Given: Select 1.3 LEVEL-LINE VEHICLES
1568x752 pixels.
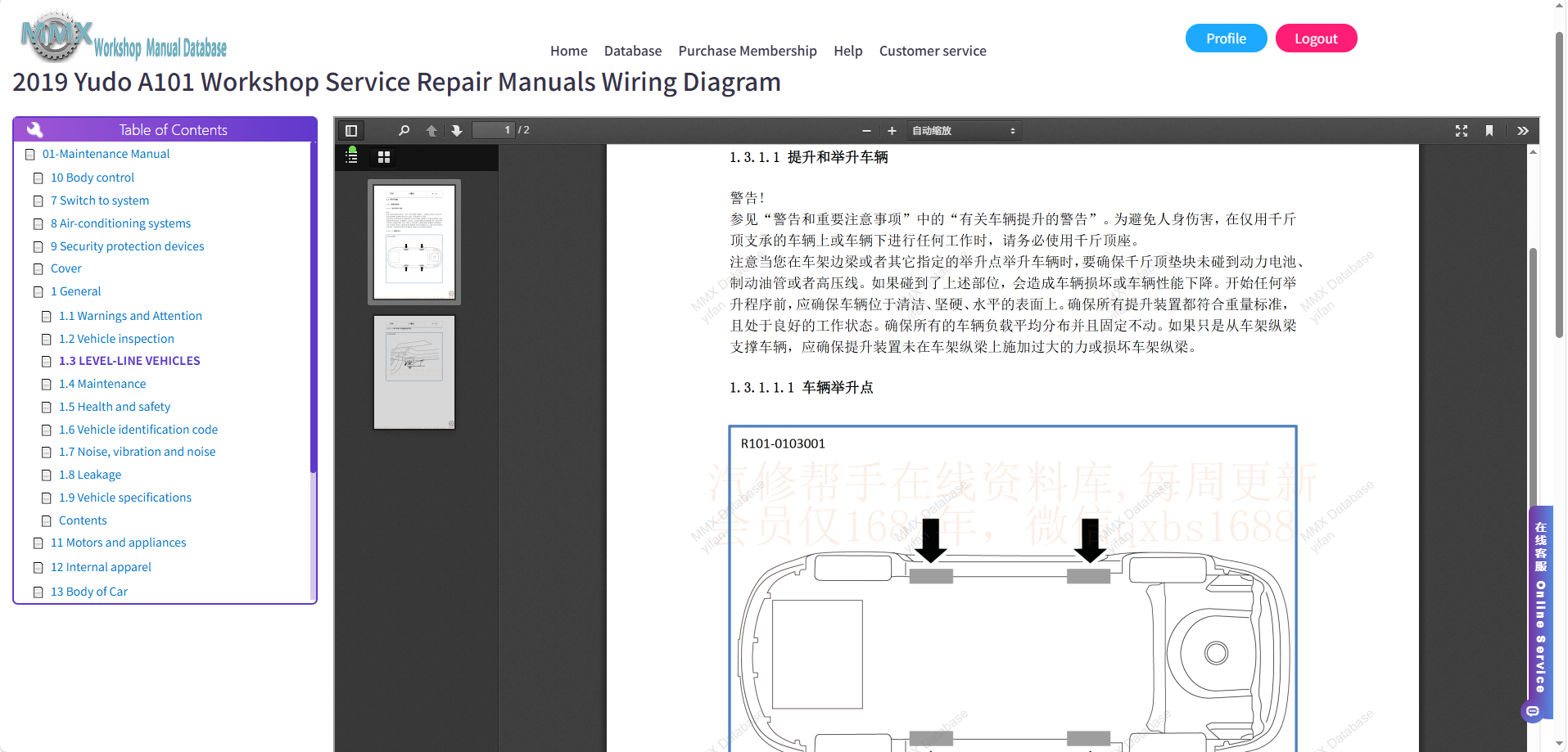Looking at the screenshot, I should tap(129, 361).
